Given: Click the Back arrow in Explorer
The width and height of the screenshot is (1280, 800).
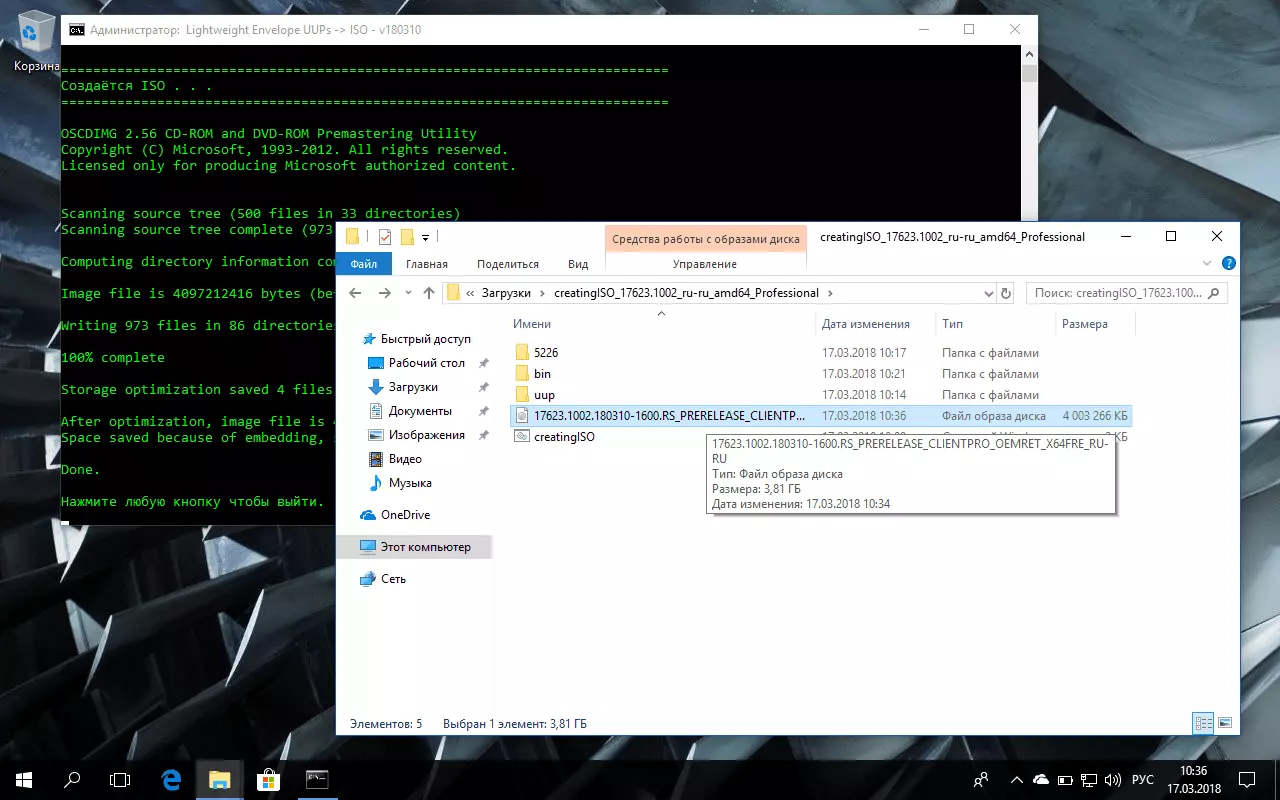Looking at the screenshot, I should 354,293.
